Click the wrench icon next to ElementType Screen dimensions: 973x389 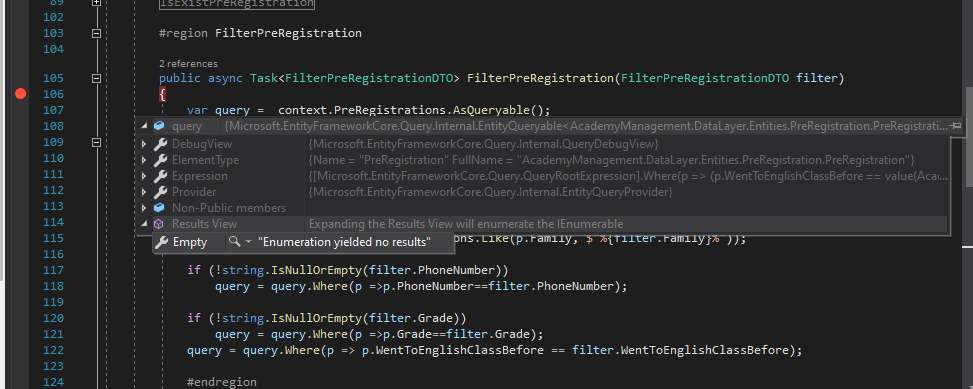[159, 160]
